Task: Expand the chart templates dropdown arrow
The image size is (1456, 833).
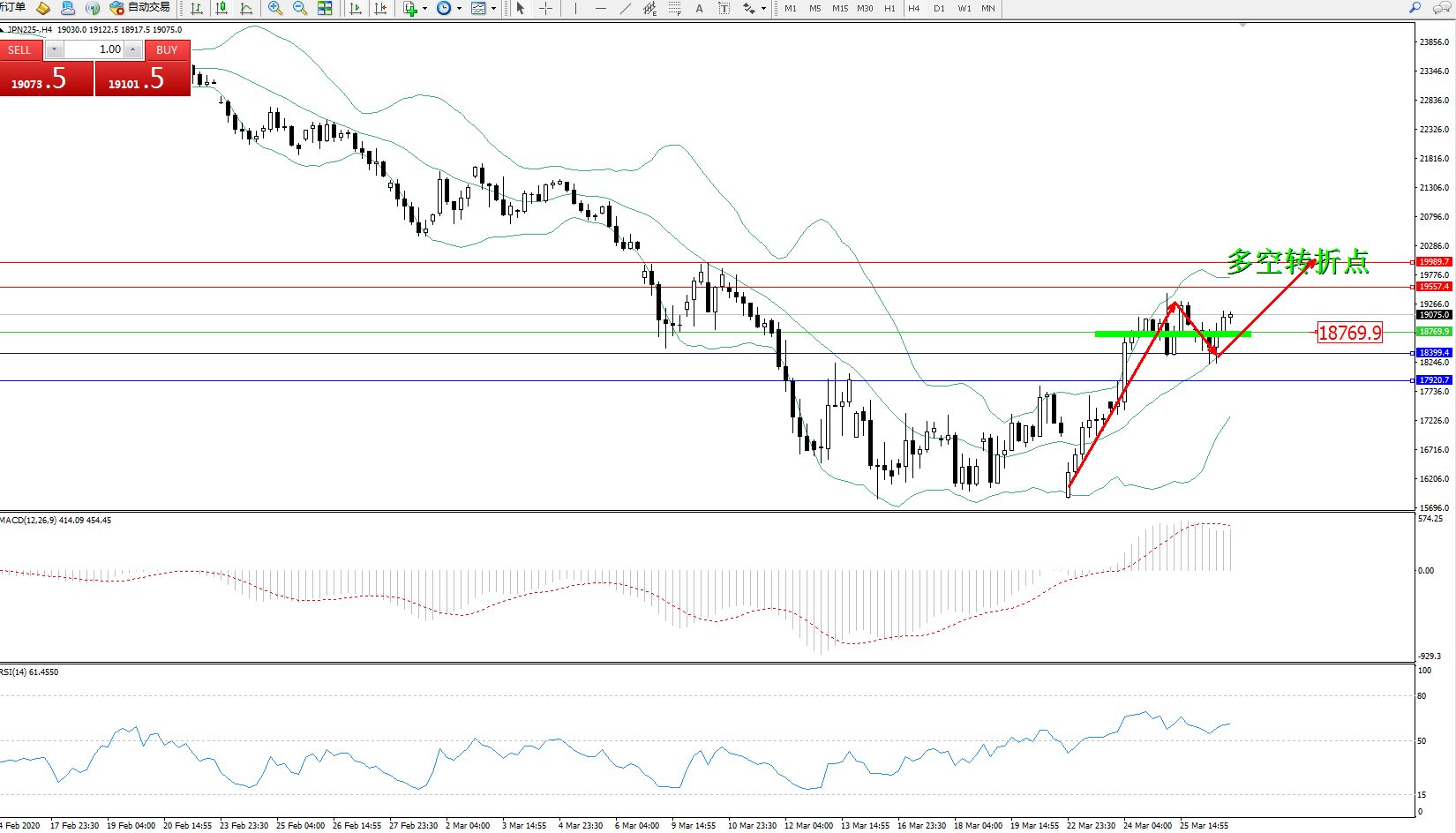Action: (493, 9)
